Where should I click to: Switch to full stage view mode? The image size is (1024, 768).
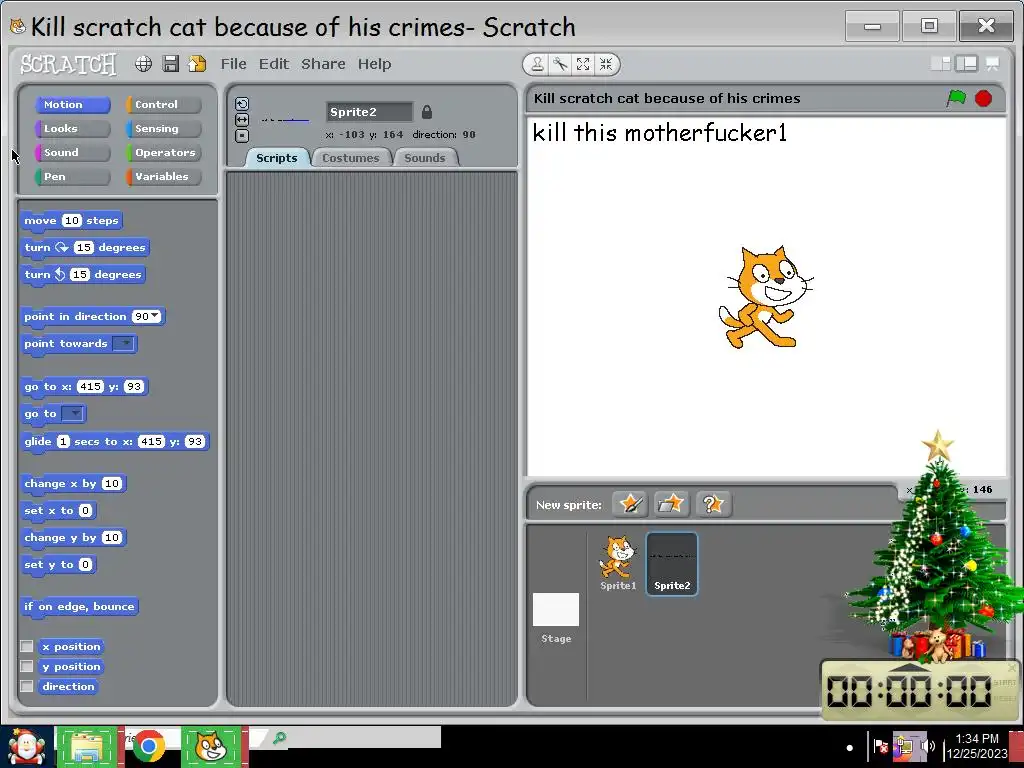coord(967,63)
